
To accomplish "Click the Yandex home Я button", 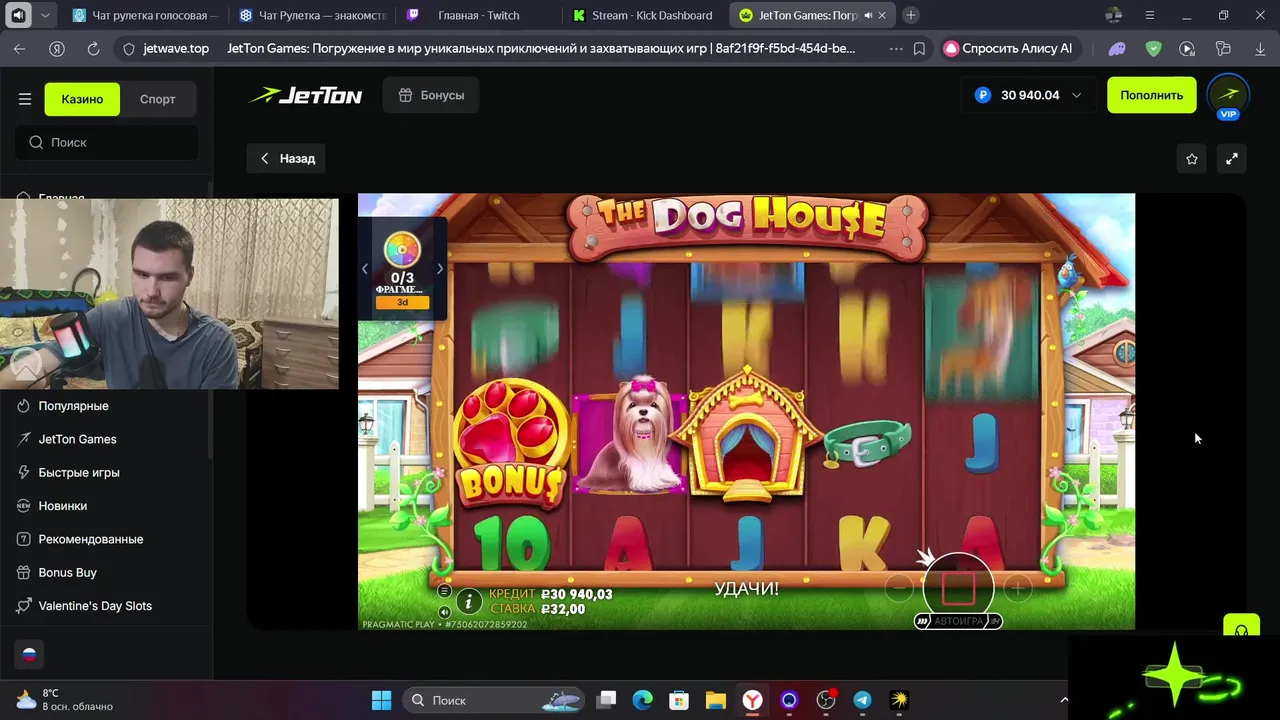I will pos(57,48).
